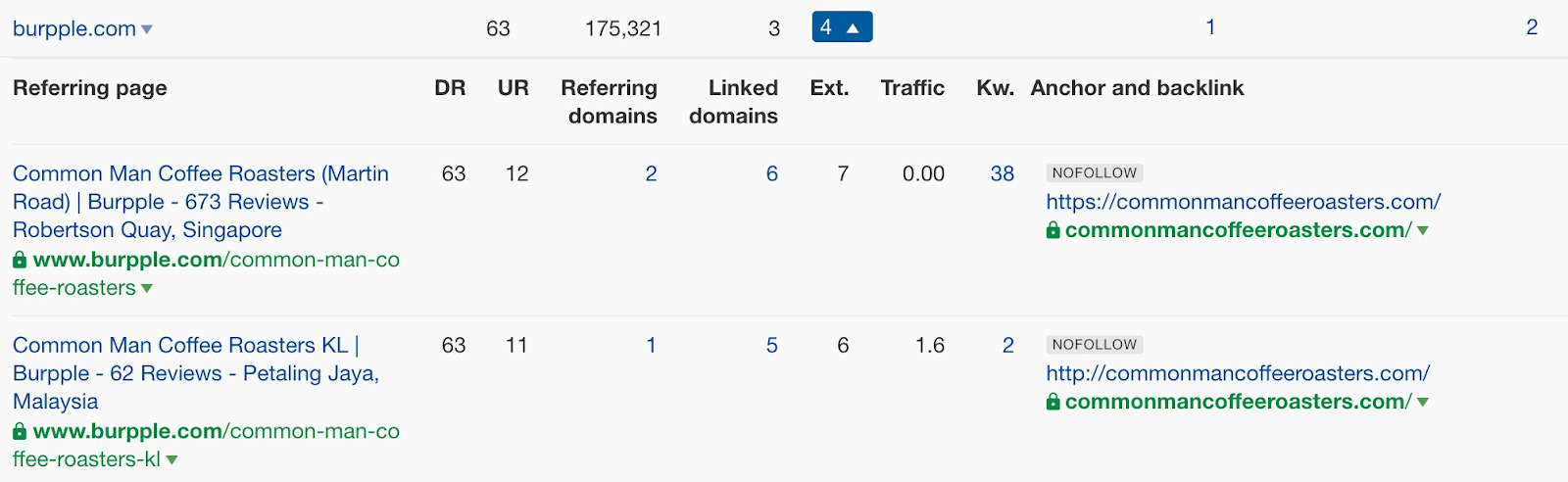Click the lock icon beside first burpple URL
The image size is (1568, 482).
pyautogui.click(x=20, y=260)
